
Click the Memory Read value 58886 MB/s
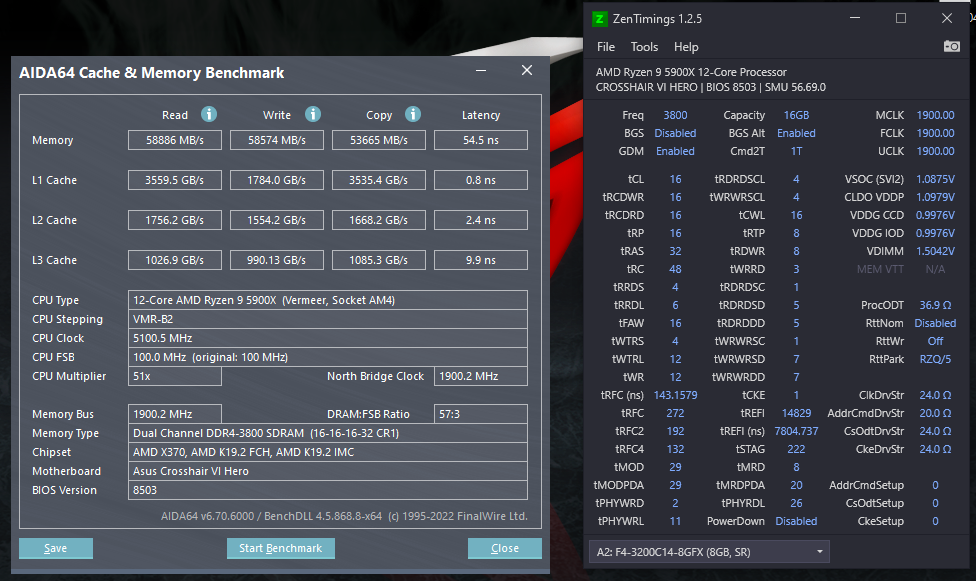175,140
